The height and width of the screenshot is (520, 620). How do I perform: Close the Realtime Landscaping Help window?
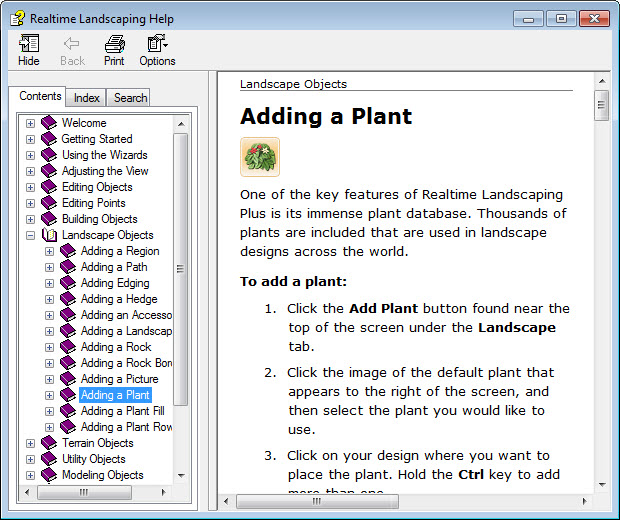(594, 19)
